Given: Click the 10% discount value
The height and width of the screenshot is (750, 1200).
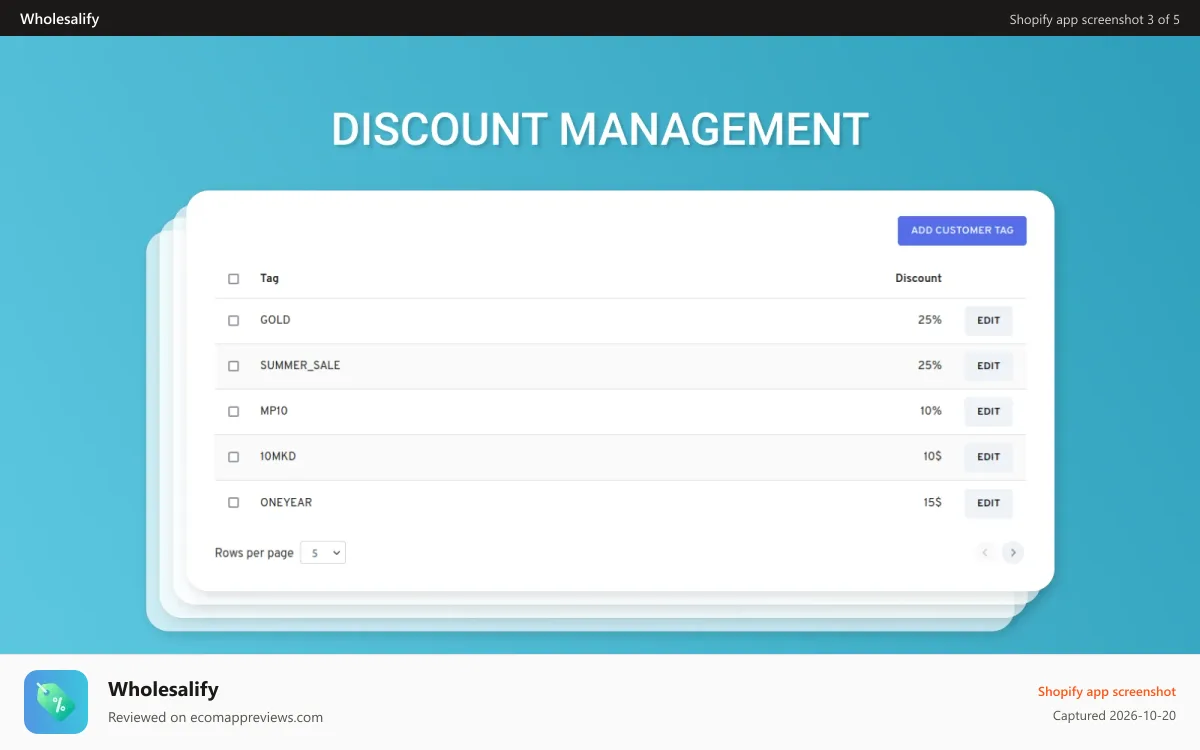Looking at the screenshot, I should pos(931,411).
